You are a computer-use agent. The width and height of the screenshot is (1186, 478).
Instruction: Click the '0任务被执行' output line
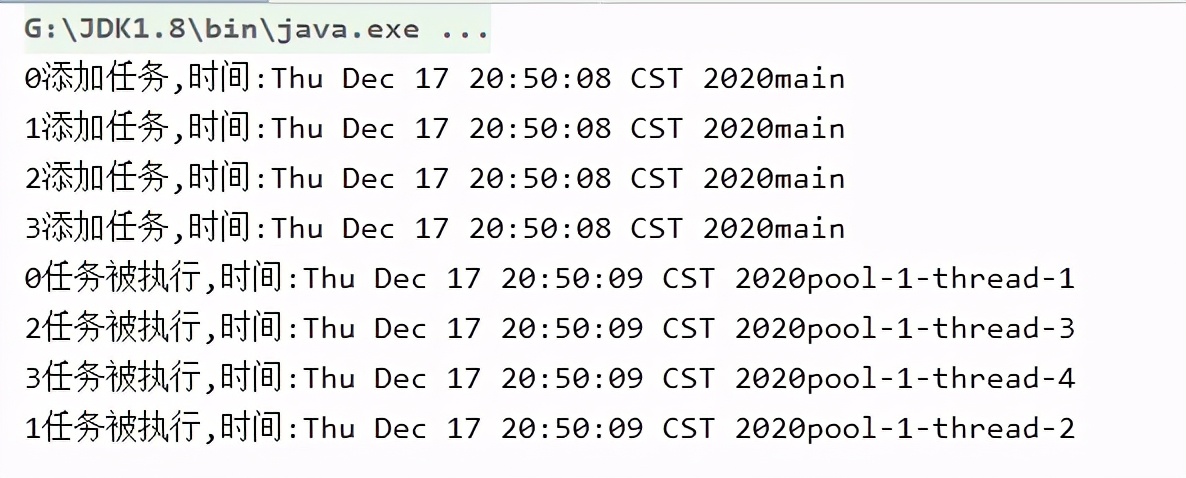550,278
